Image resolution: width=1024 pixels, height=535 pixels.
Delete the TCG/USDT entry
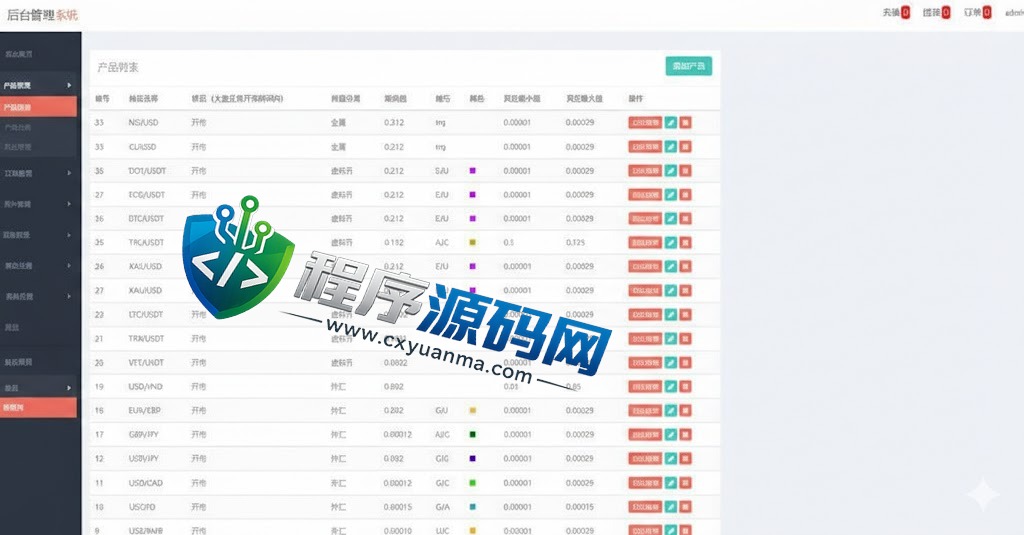pos(685,195)
